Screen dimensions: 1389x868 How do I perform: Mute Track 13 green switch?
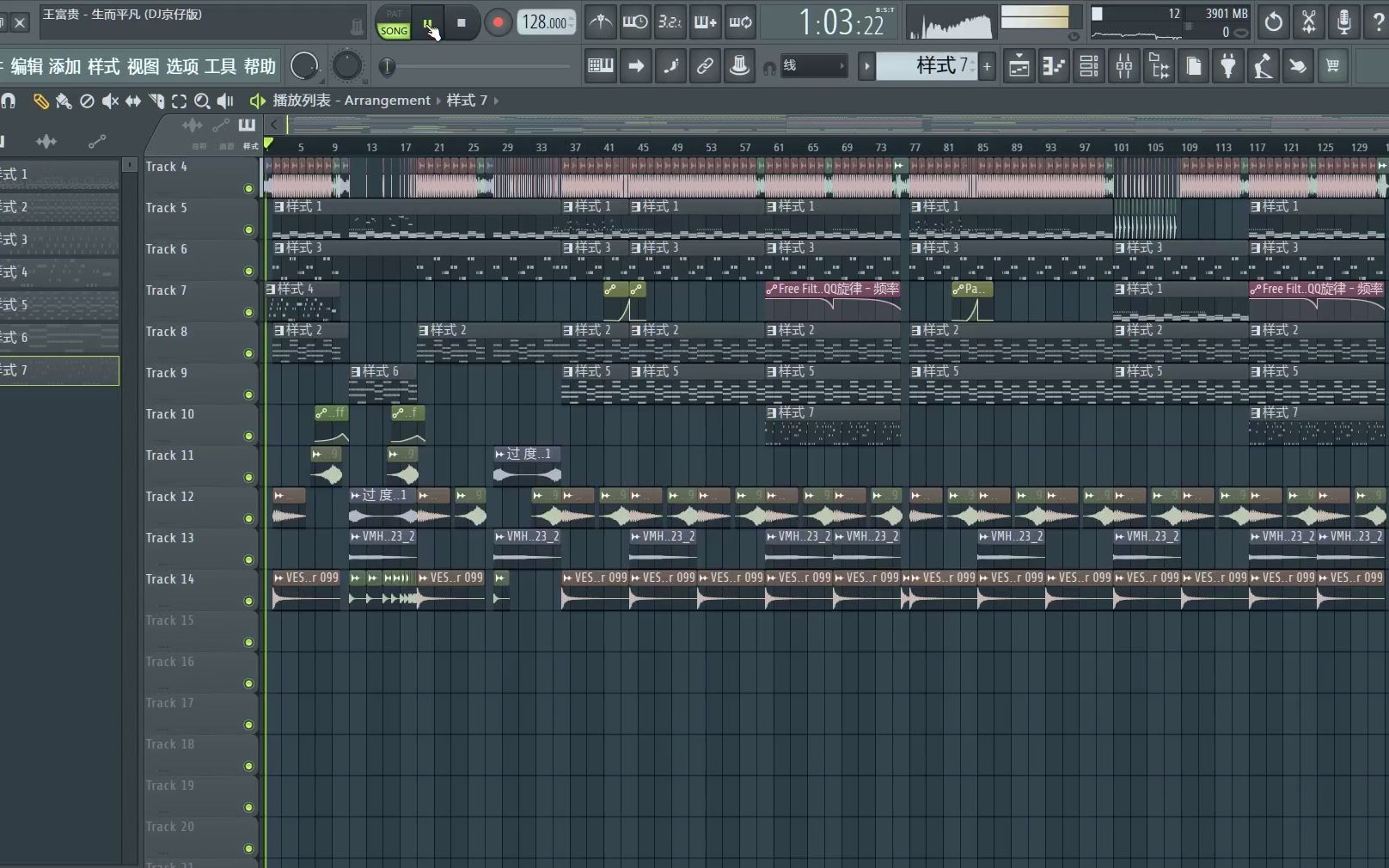coord(249,560)
